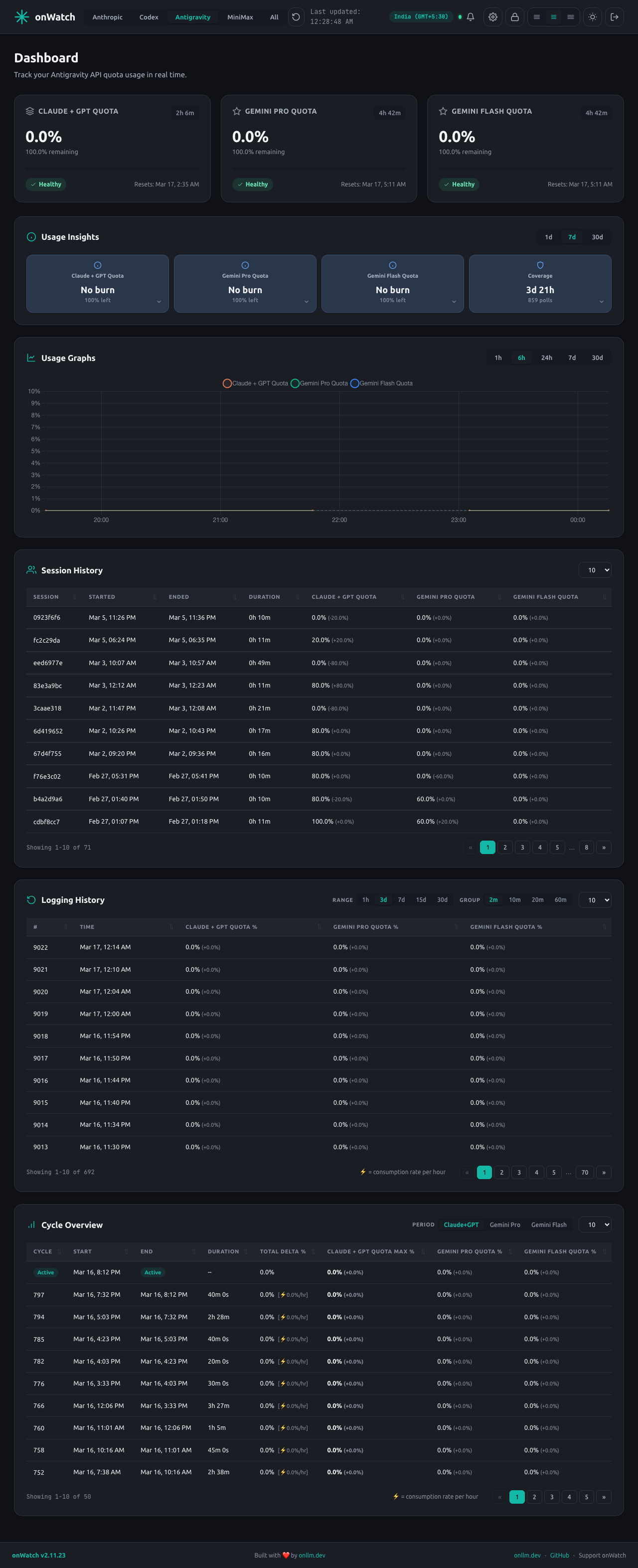Sort Cycle Overview by CYCLE column arrows
The height and width of the screenshot is (1568, 638).
coord(59,1251)
